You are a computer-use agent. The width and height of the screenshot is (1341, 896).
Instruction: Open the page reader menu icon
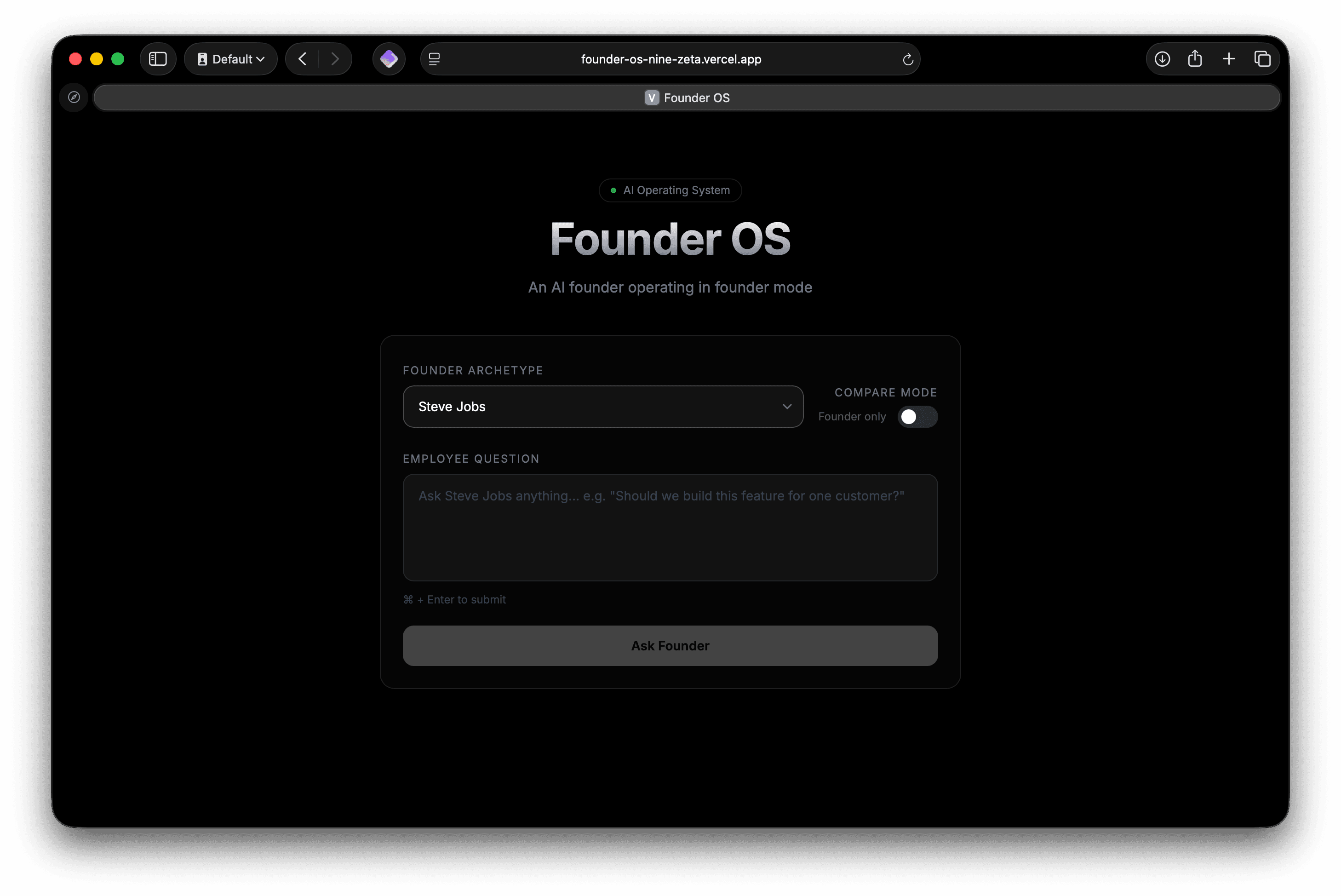pos(434,59)
